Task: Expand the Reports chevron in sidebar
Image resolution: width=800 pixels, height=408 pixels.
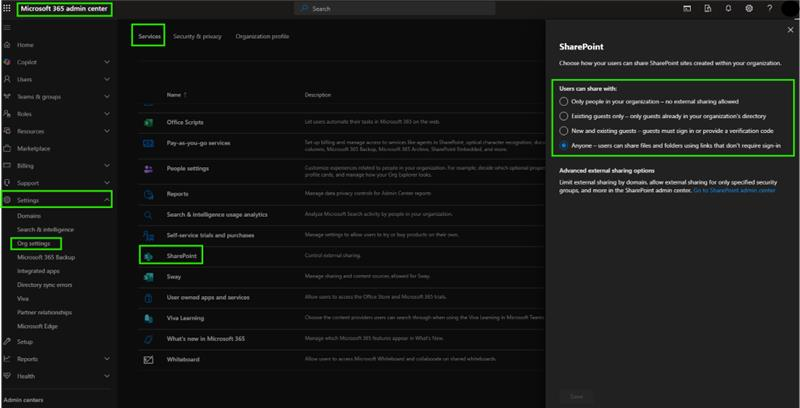Action: 107,359
